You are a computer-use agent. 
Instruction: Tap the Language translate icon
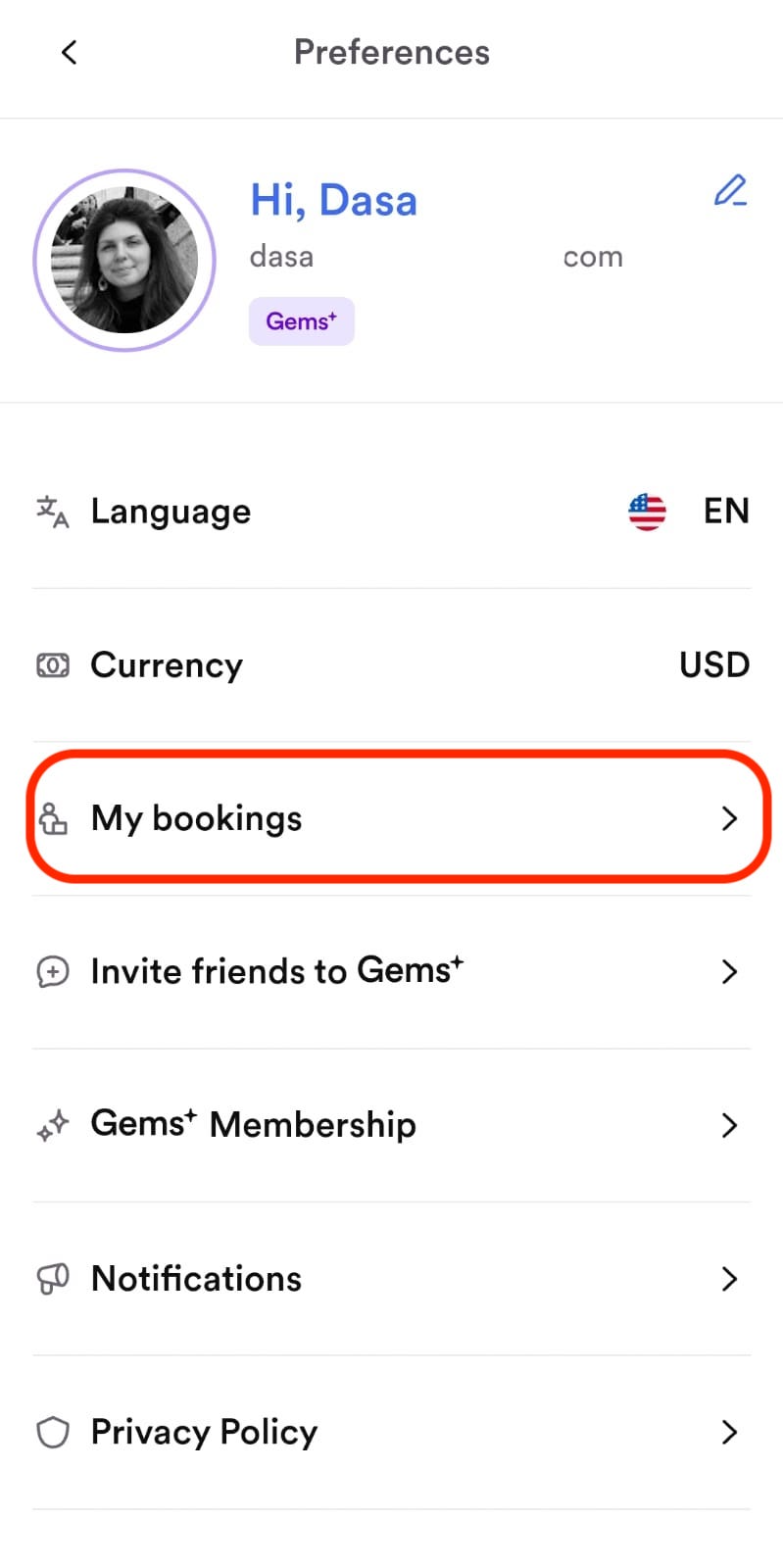tap(52, 512)
